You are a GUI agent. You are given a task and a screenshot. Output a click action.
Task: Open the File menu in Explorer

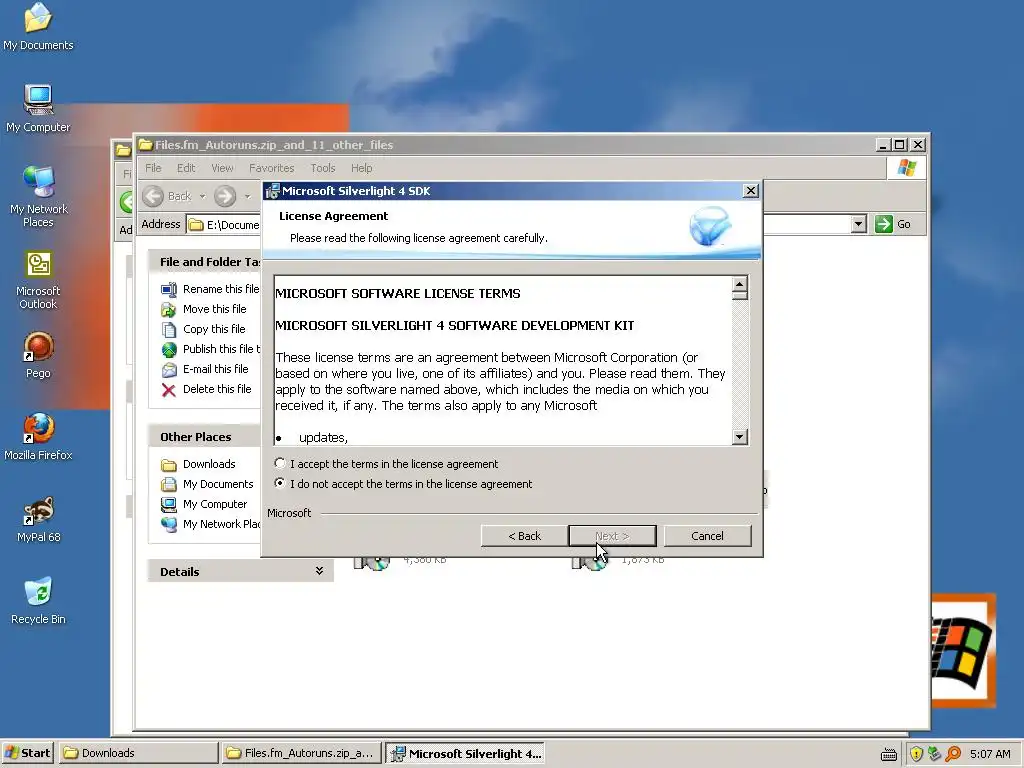(x=153, y=168)
